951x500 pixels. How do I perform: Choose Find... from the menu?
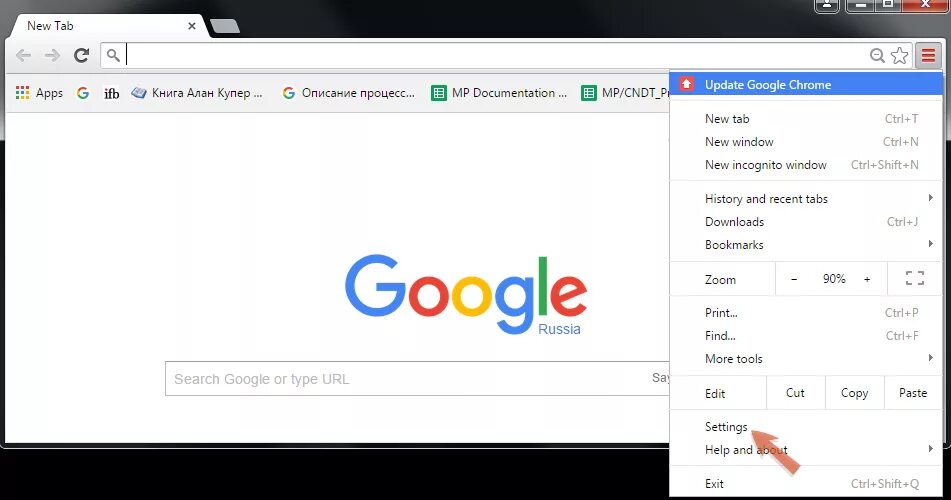click(806, 336)
